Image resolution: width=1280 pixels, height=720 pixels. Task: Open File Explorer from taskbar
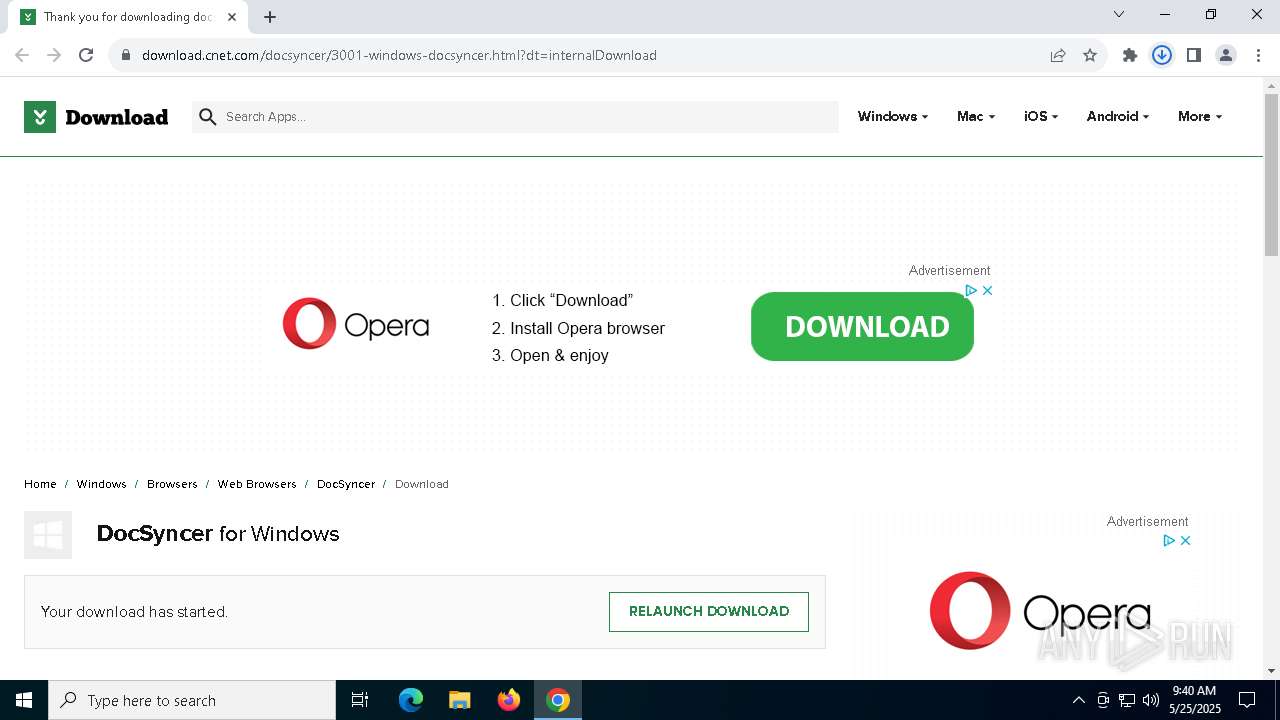coord(460,700)
